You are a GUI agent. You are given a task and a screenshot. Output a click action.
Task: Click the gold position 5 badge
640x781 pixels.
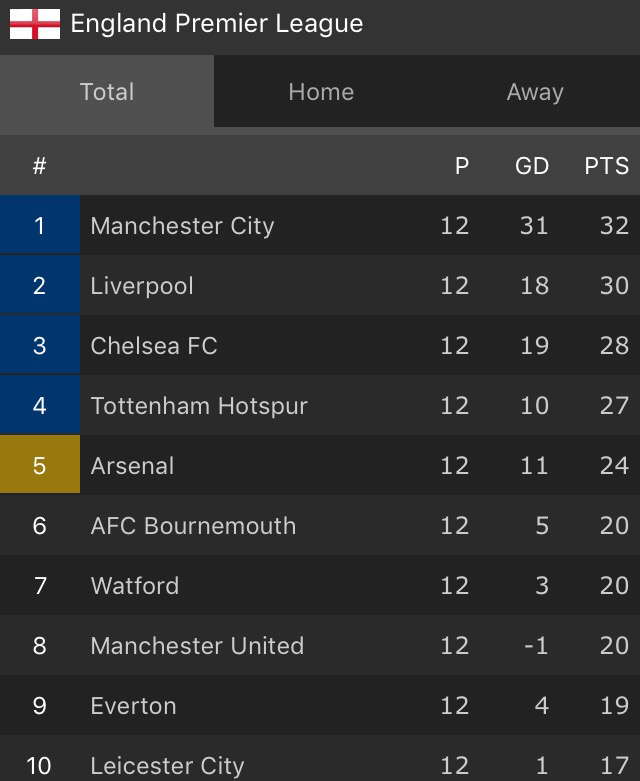(x=39, y=466)
